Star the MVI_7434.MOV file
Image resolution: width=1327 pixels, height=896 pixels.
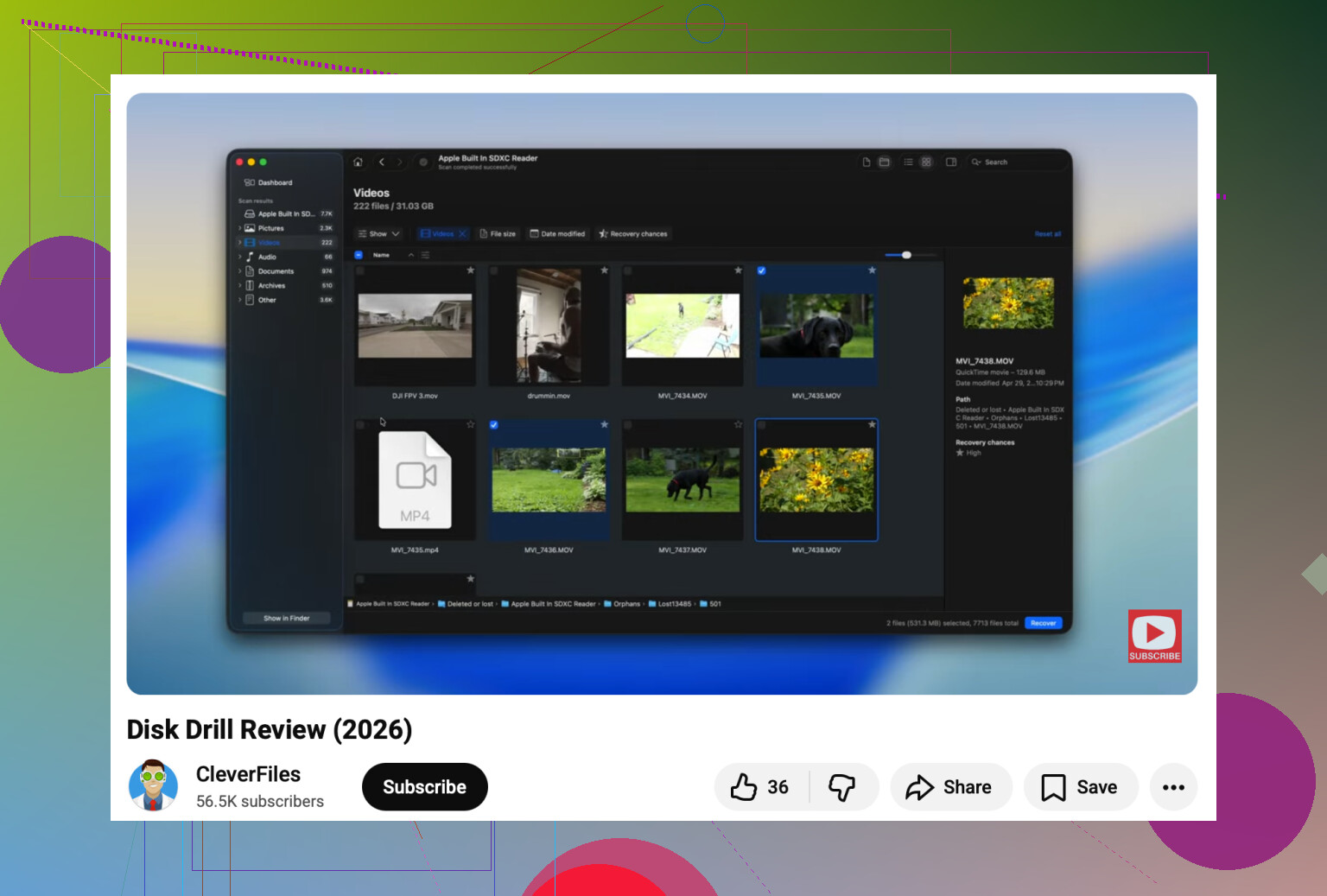739,270
